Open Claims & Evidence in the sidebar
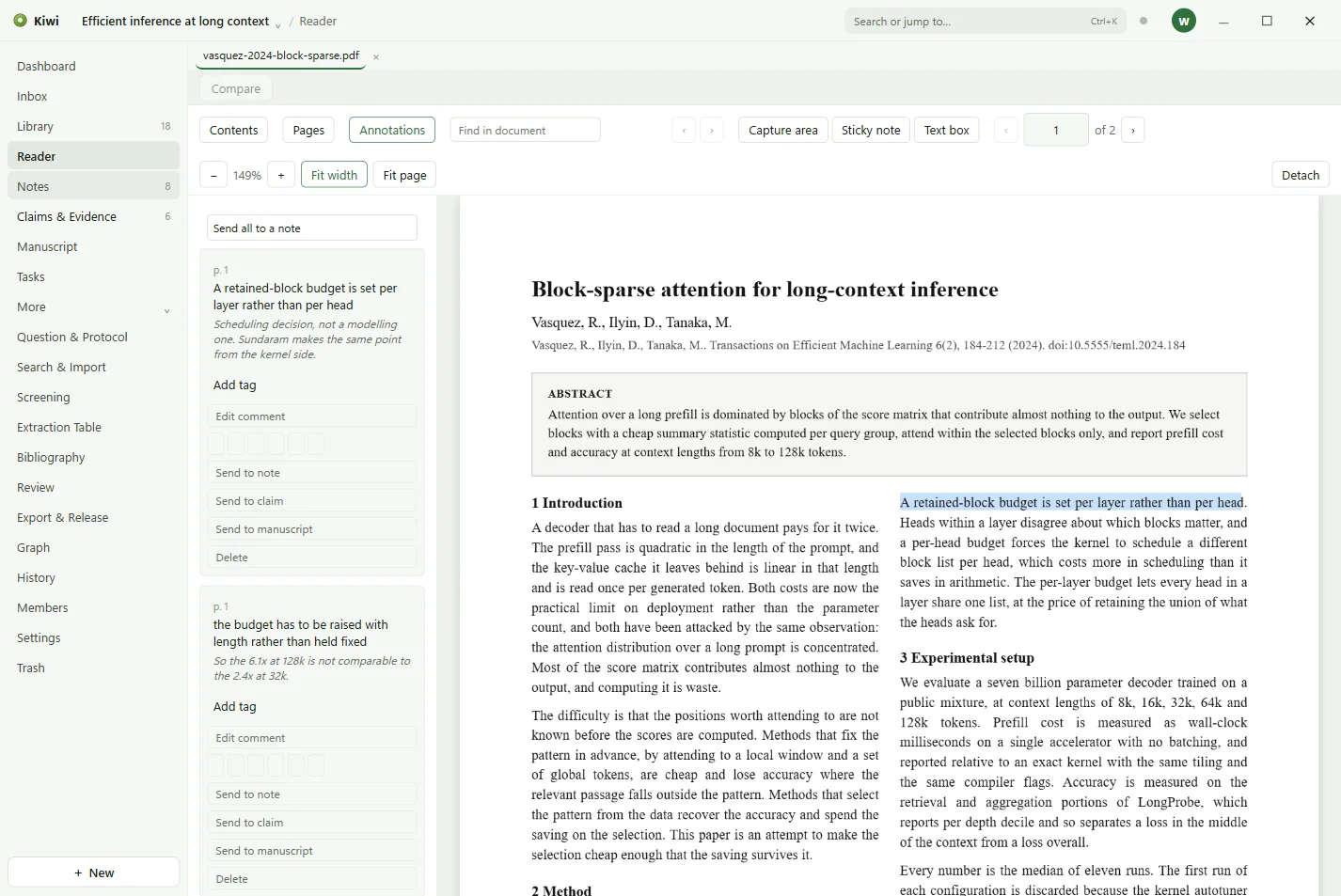 click(x=93, y=216)
